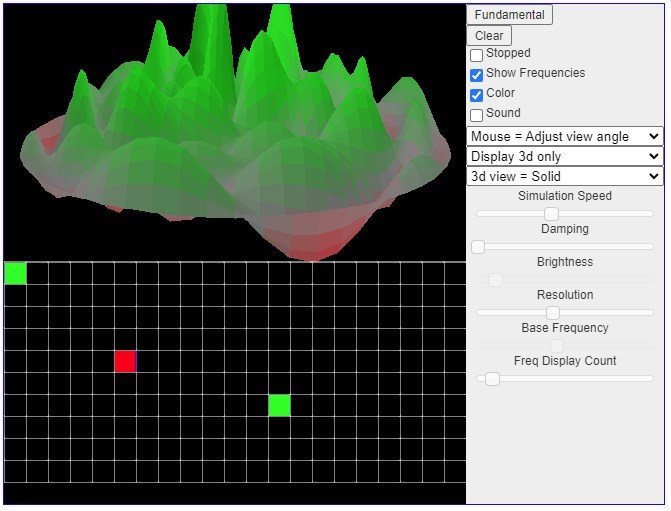671x511 pixels.
Task: Select the red frequency cell in the grid
Action: tap(125, 362)
